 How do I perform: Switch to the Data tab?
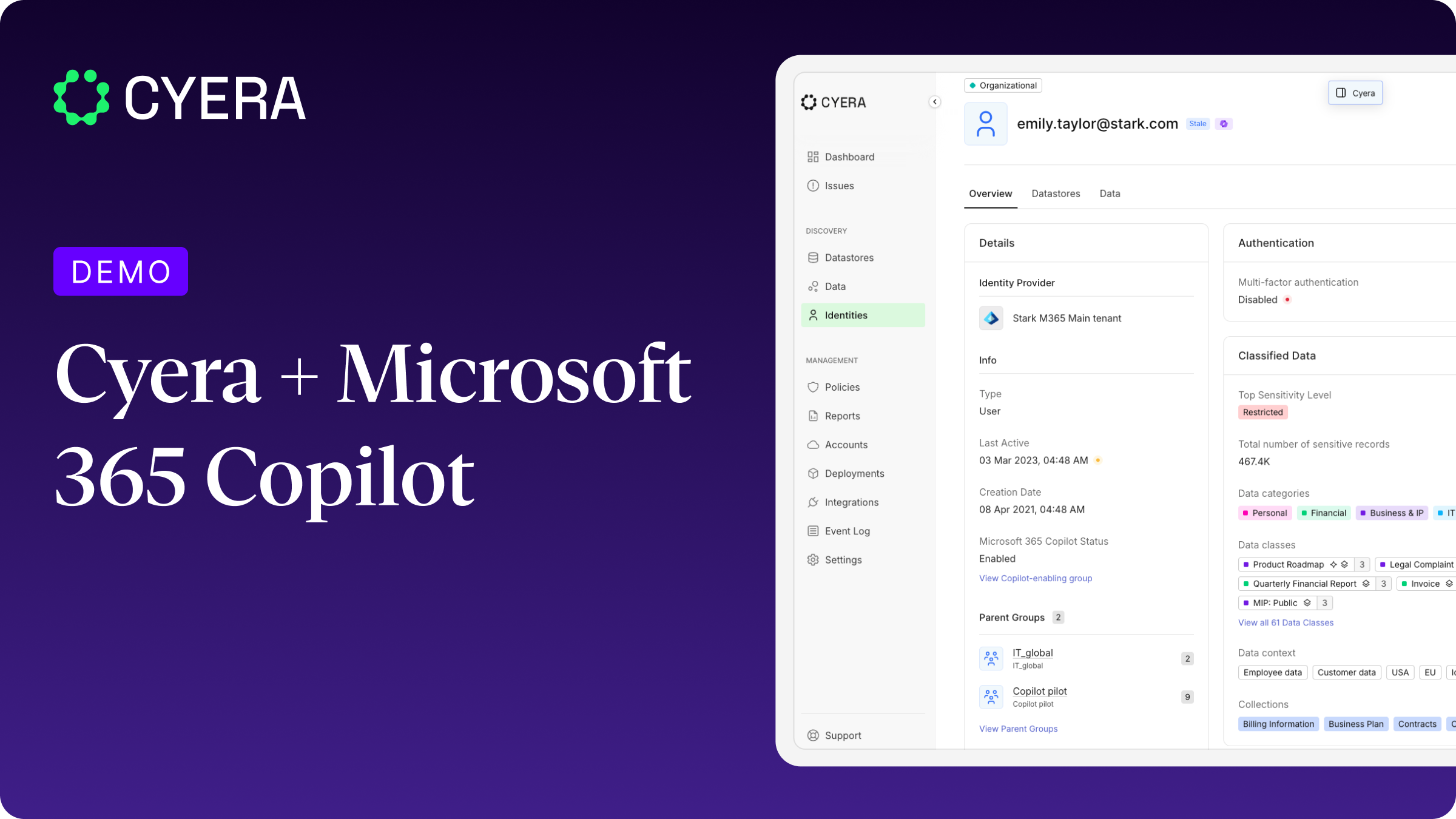pos(1110,194)
